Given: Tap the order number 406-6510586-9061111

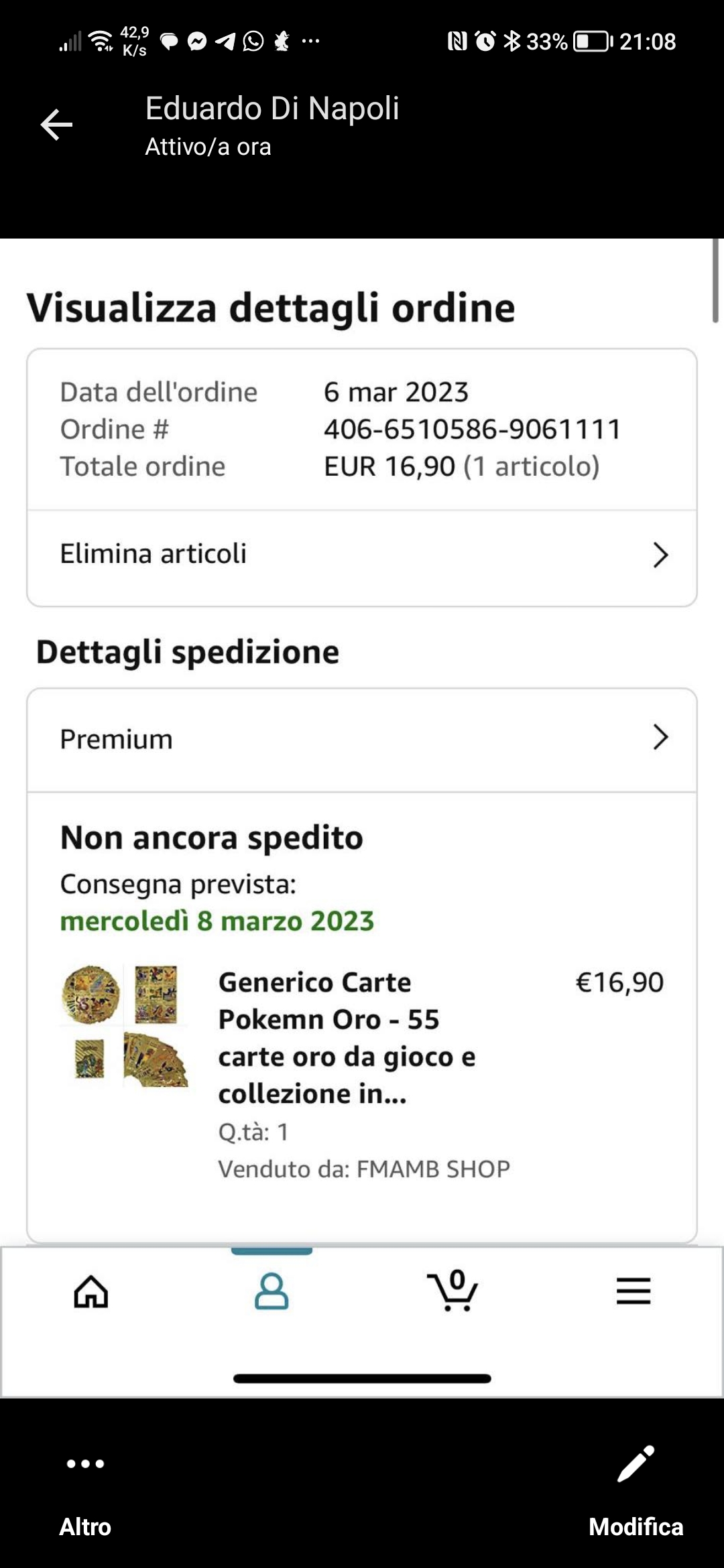Looking at the screenshot, I should click(473, 430).
